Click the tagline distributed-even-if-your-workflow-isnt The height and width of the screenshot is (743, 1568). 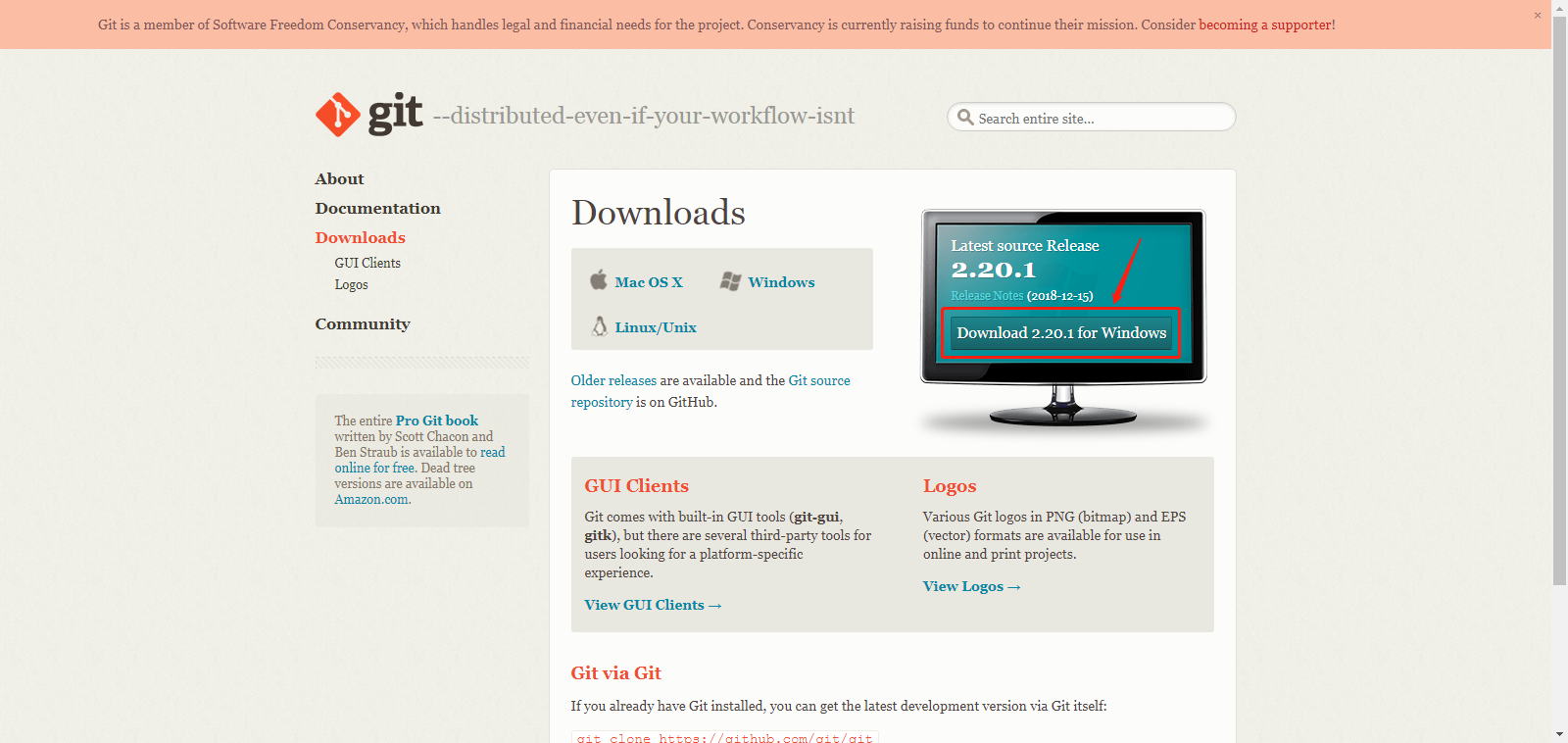(x=644, y=116)
